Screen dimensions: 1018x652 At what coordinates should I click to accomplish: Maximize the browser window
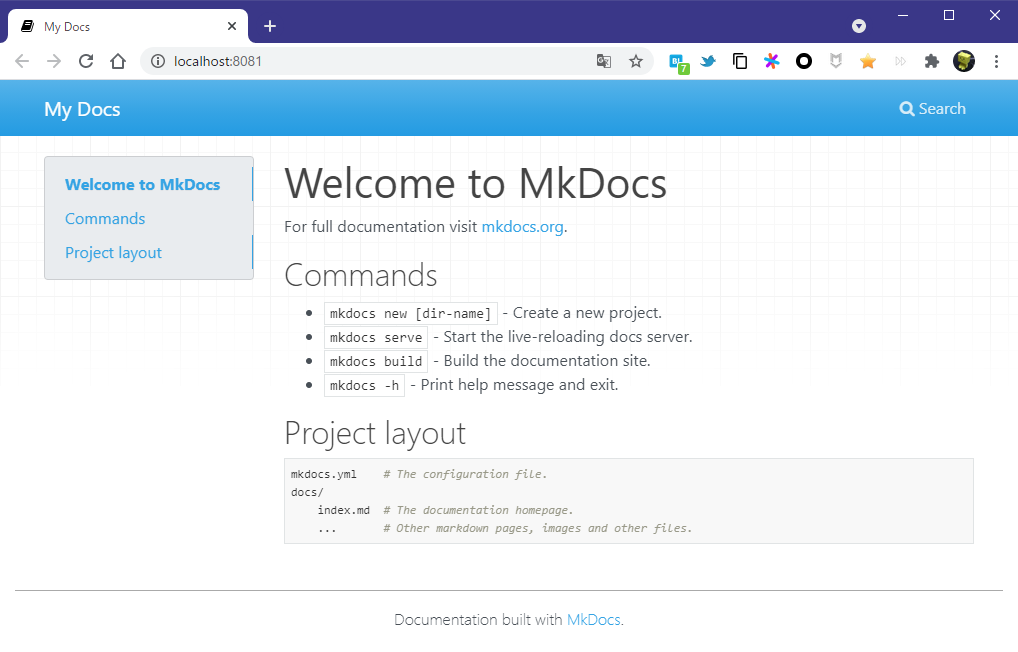pyautogui.click(x=949, y=15)
